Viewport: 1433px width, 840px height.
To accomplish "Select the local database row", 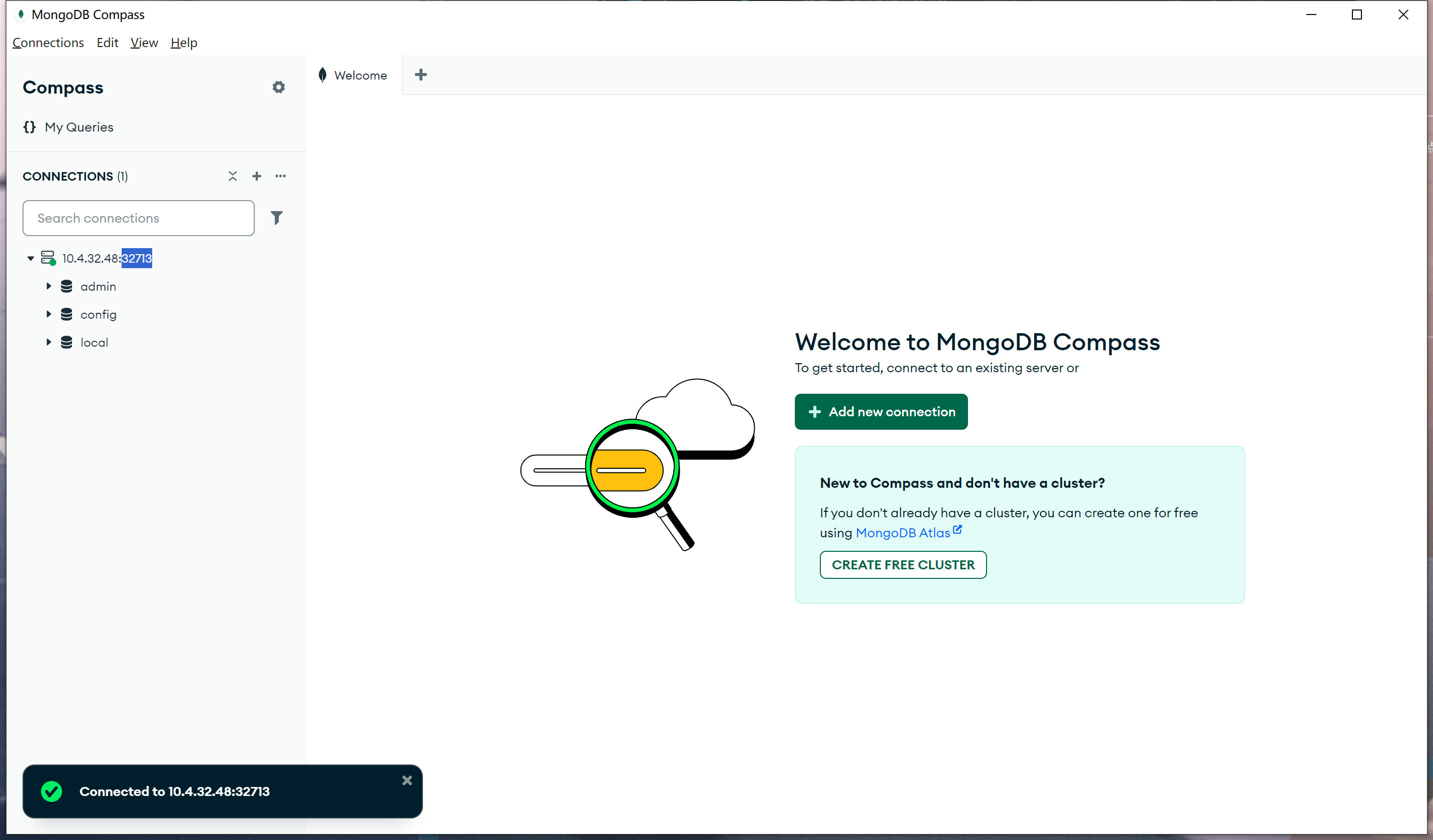I will pos(156,342).
